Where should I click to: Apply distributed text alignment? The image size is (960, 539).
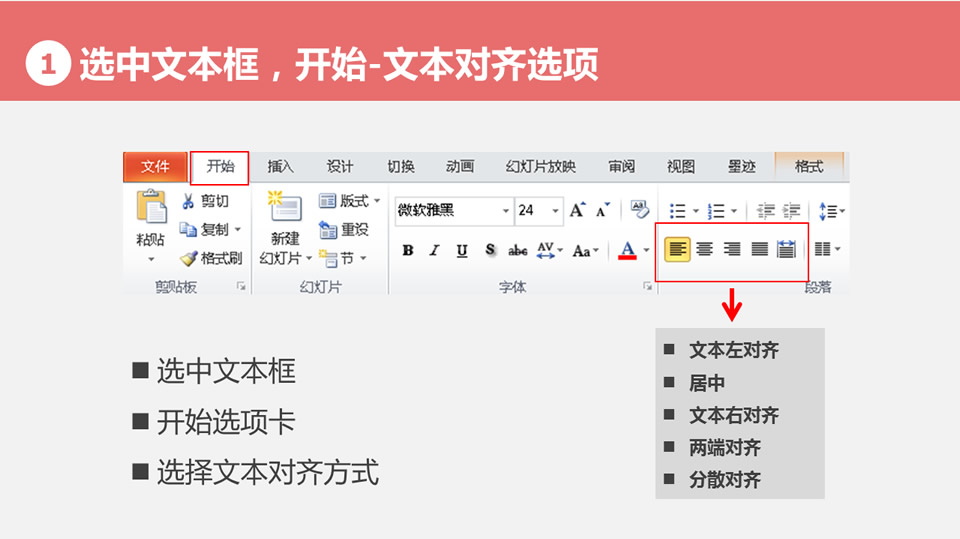(x=787, y=249)
